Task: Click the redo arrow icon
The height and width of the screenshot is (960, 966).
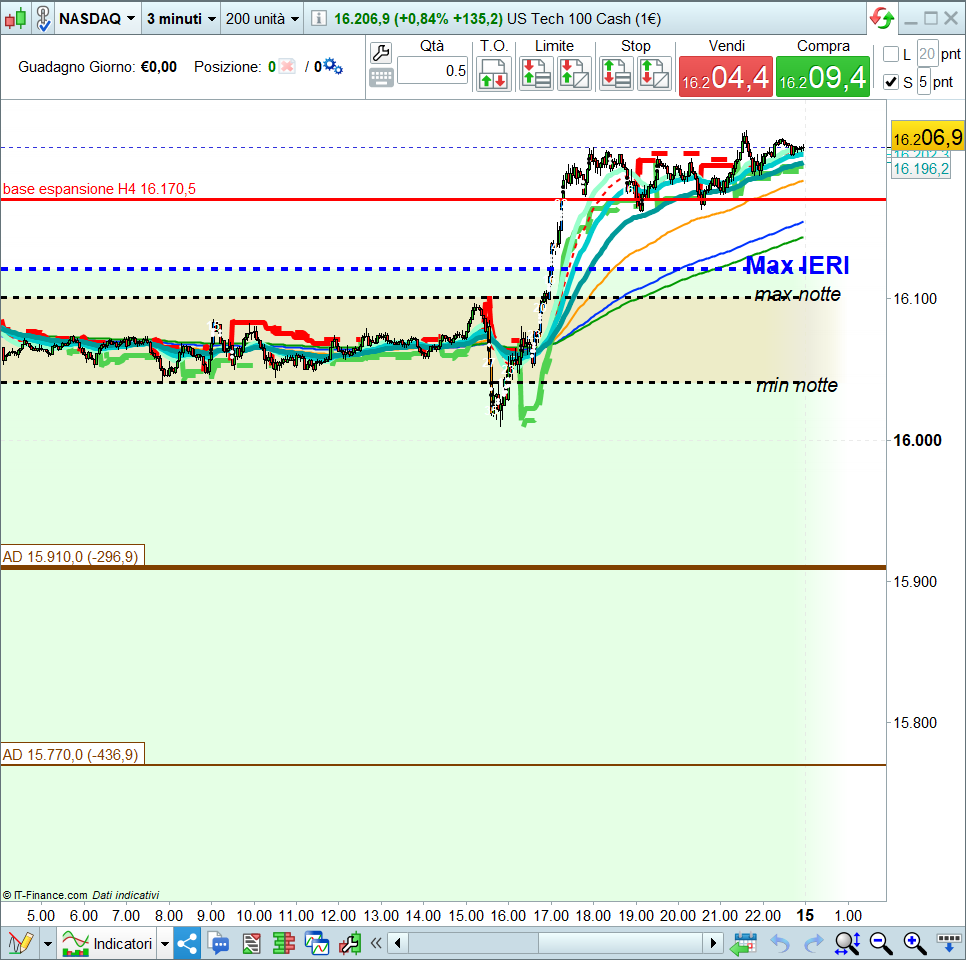Action: point(814,943)
